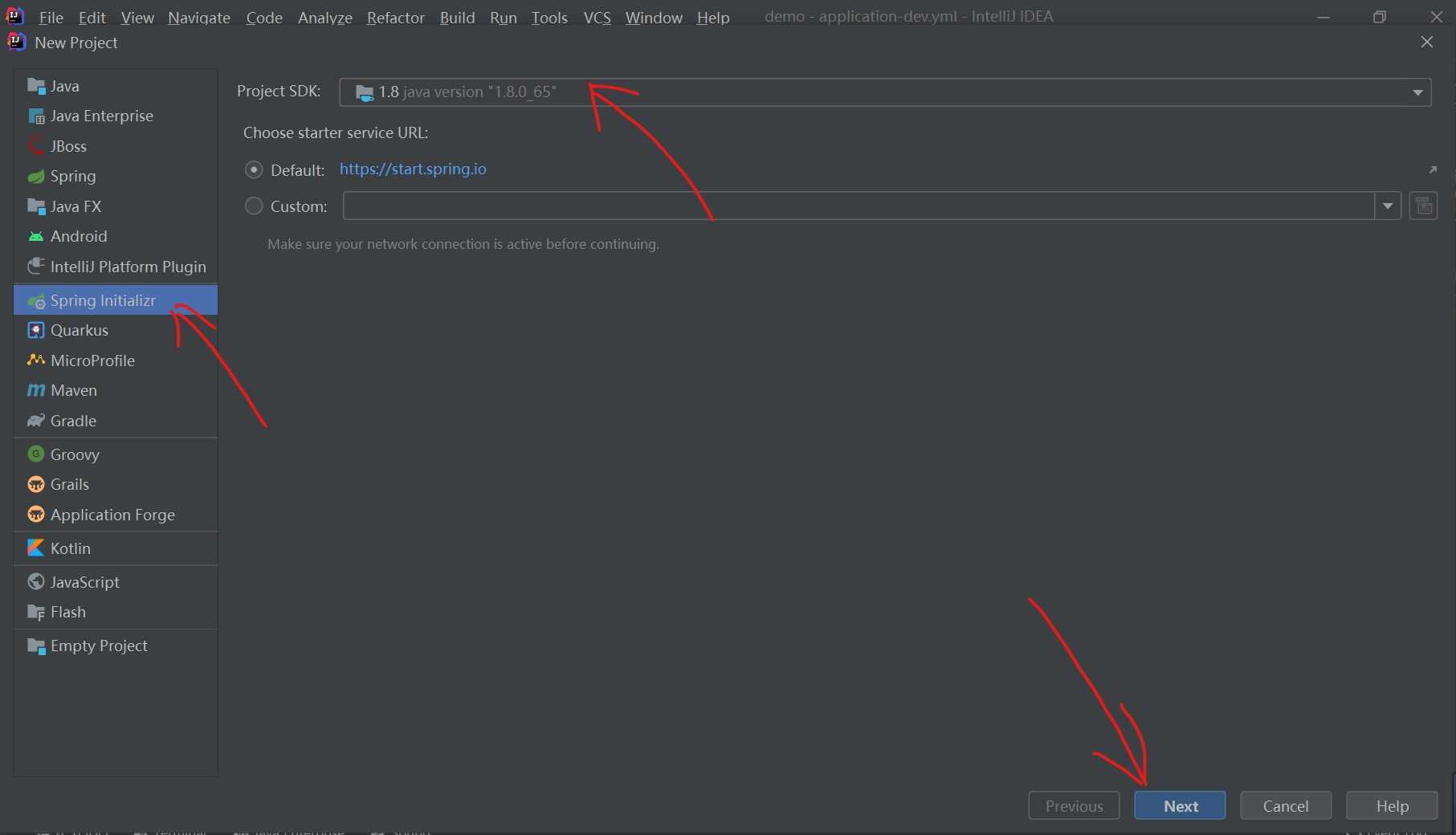Screen dimensions: 1456x835
Task: Open the https://start.spring.io link
Action: pos(413,169)
